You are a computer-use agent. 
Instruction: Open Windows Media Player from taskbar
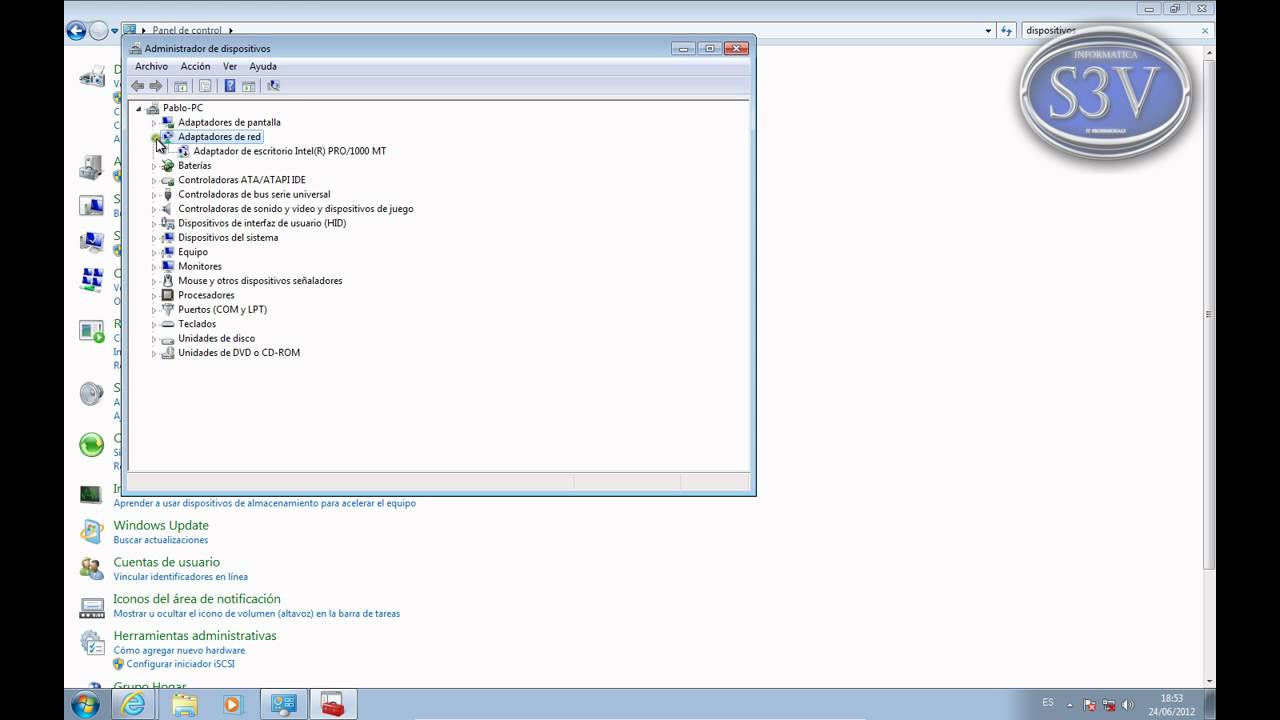coord(232,704)
